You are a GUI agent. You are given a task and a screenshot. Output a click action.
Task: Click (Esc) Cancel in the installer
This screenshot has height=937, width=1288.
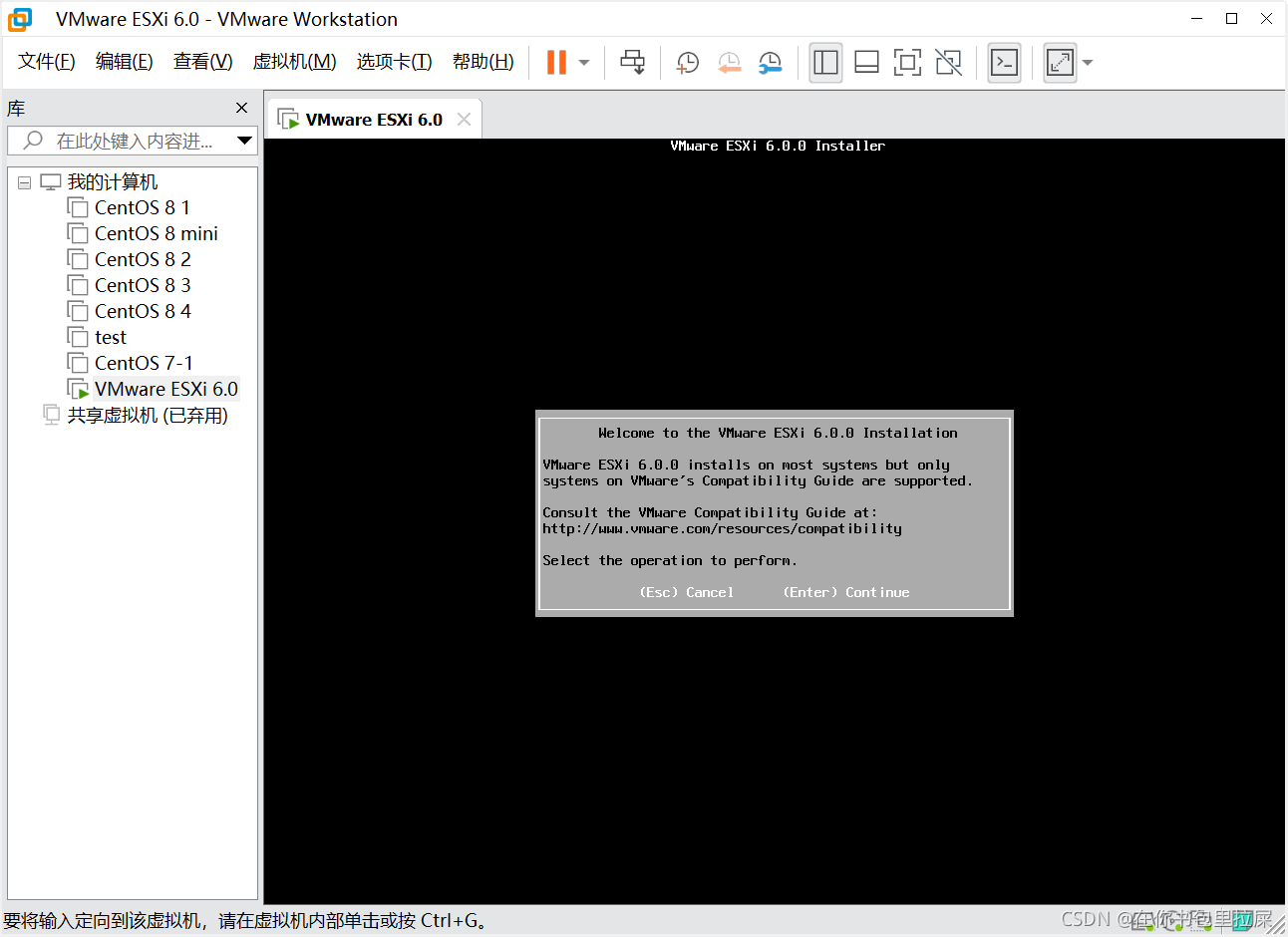(687, 592)
